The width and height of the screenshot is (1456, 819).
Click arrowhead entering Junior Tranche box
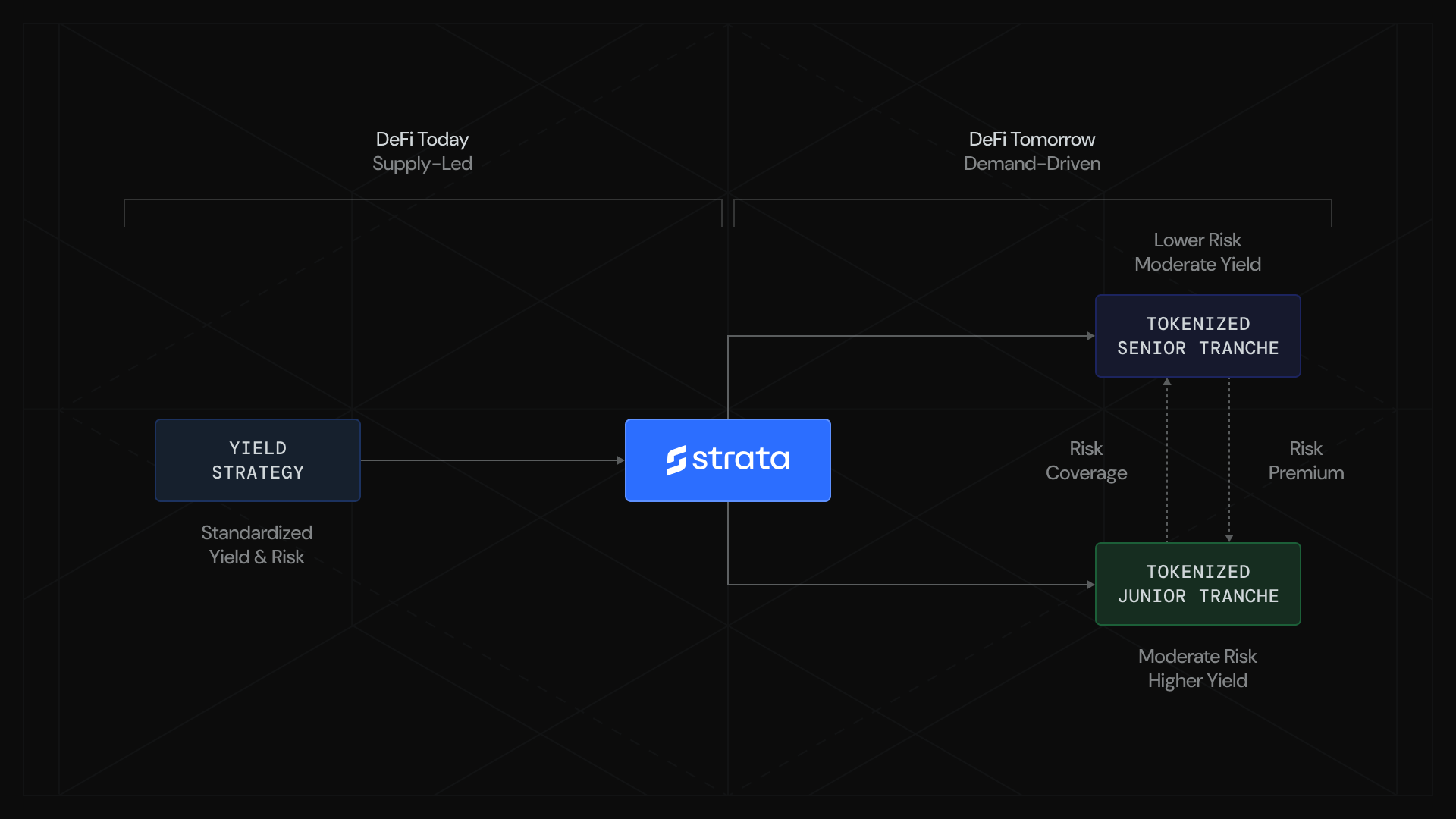[1090, 585]
